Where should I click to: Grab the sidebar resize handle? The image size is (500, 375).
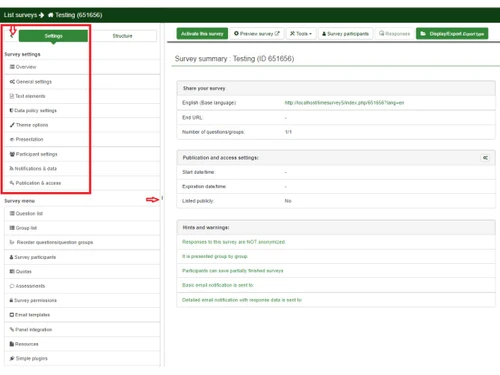162,198
